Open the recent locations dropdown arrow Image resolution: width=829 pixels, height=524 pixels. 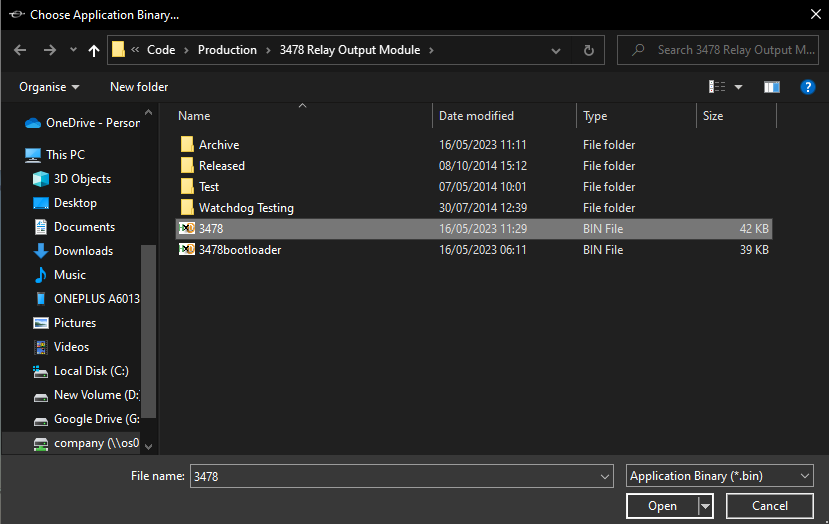[x=73, y=50]
